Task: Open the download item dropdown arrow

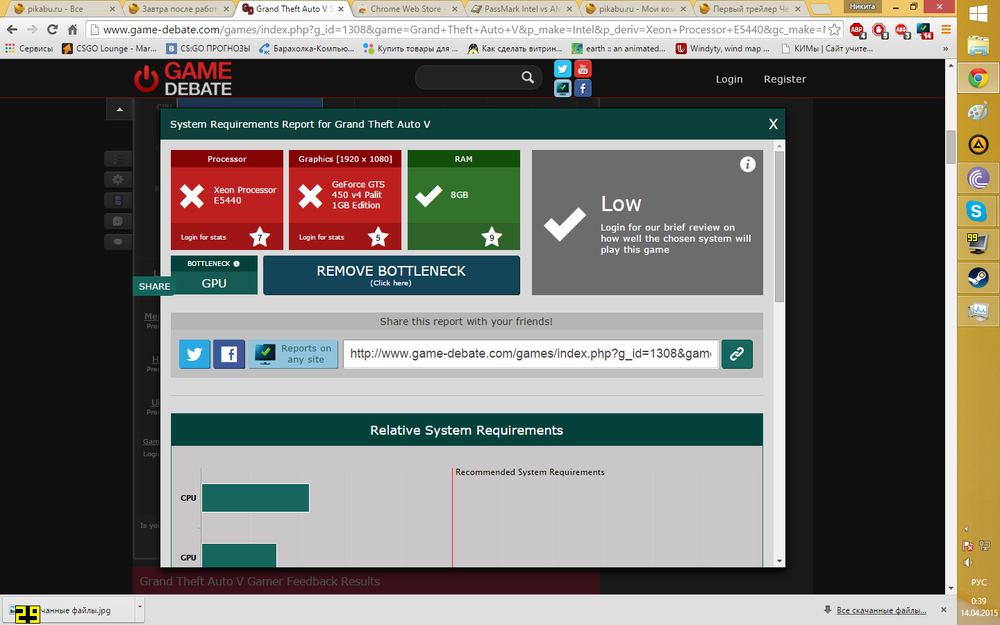Action: (139, 608)
